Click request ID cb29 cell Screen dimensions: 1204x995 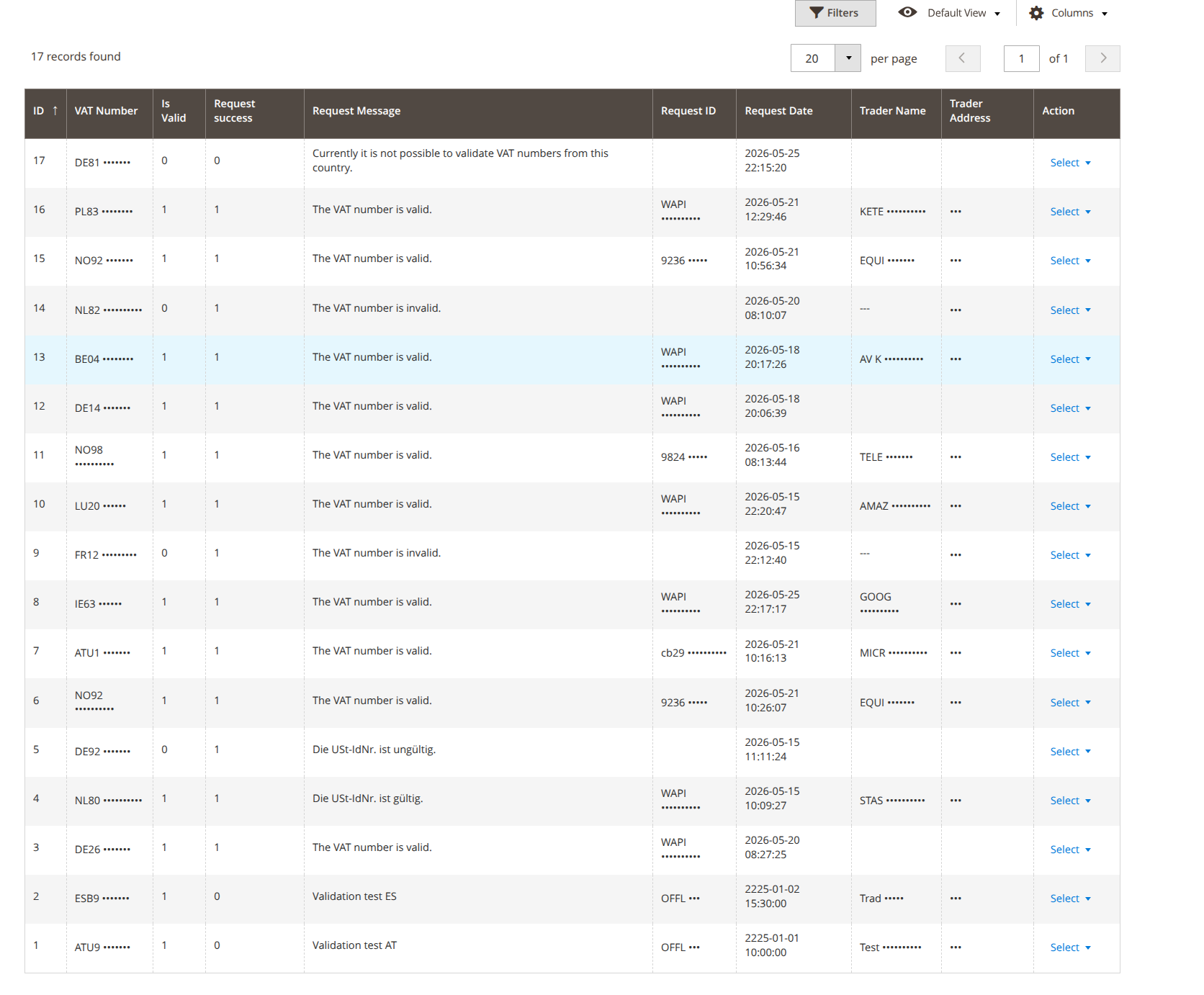693,653
